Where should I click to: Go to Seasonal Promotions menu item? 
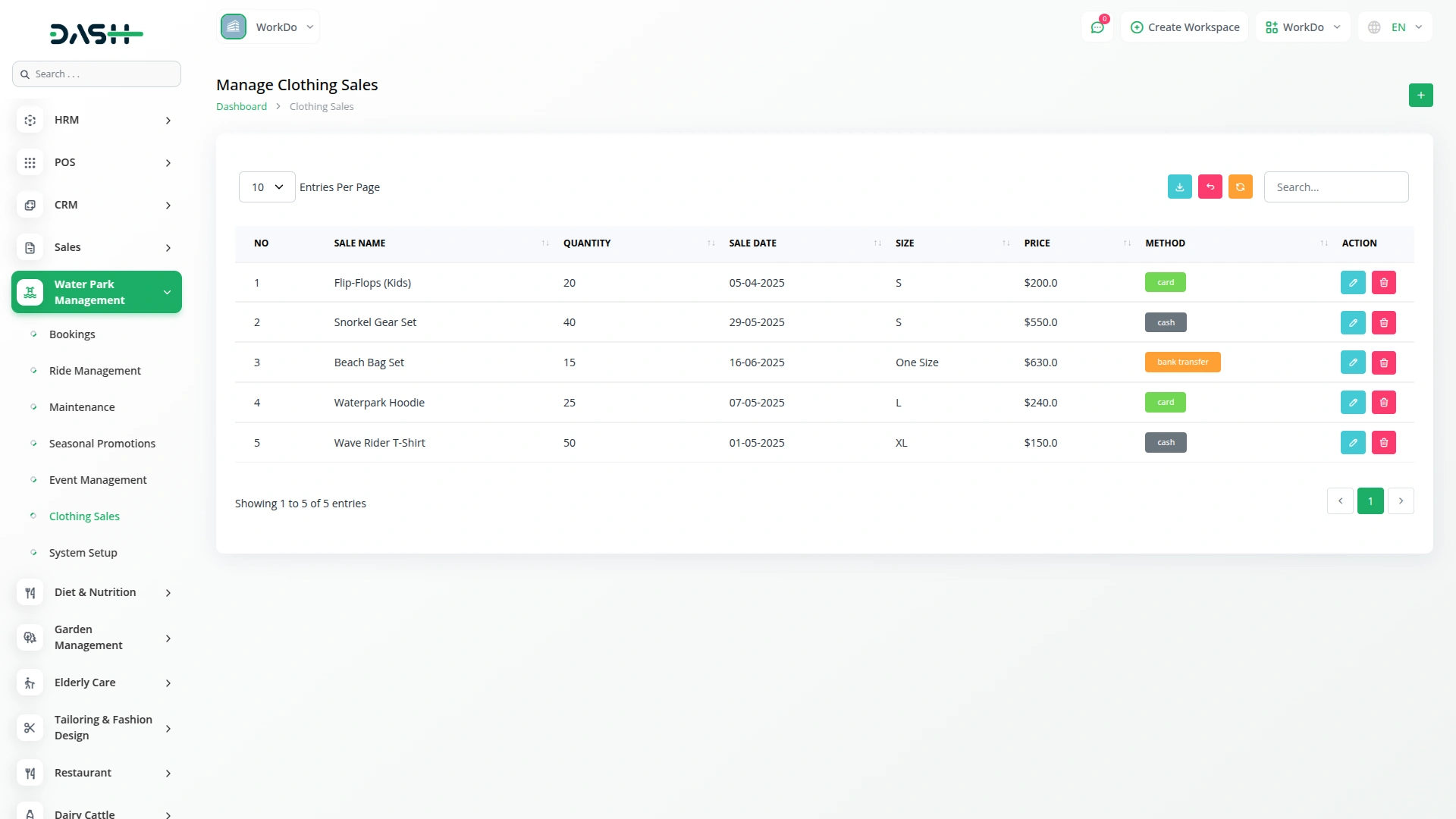(x=102, y=444)
